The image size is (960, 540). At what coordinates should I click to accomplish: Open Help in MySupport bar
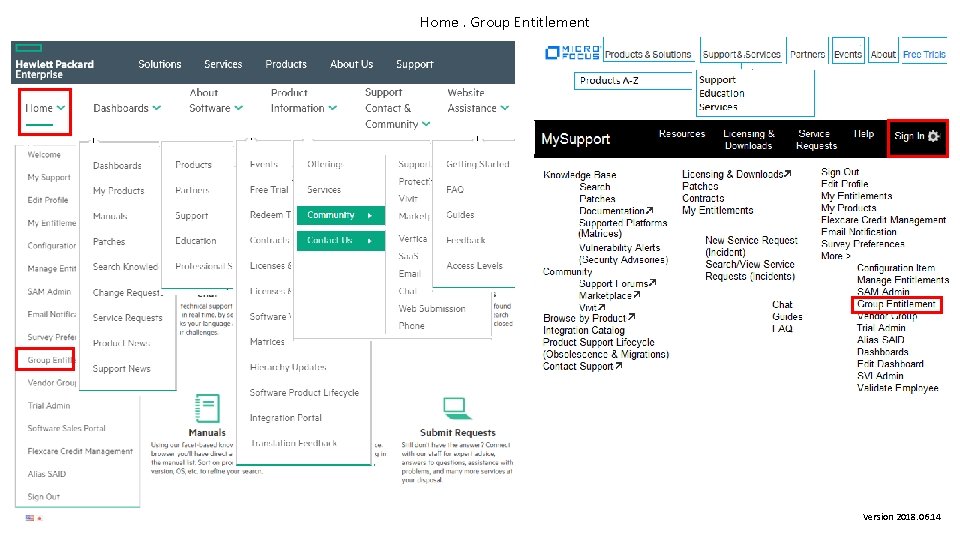click(x=863, y=133)
